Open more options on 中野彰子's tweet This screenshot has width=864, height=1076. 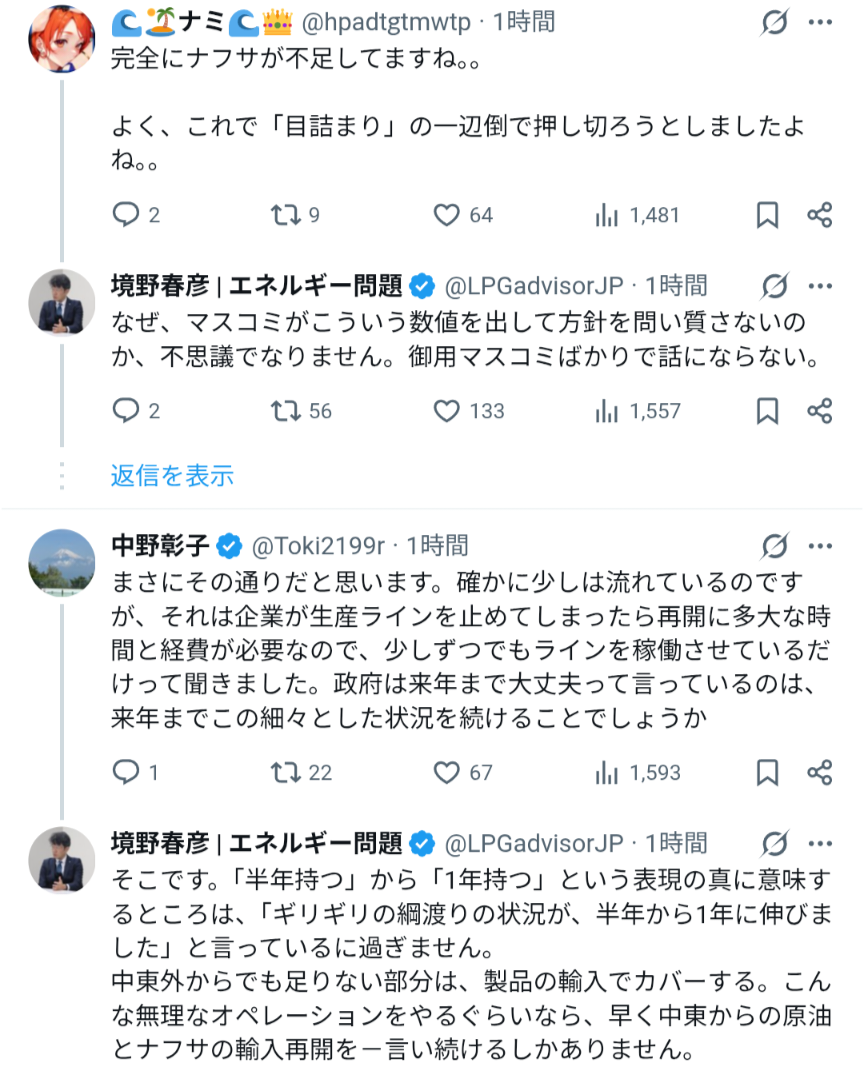click(x=820, y=546)
